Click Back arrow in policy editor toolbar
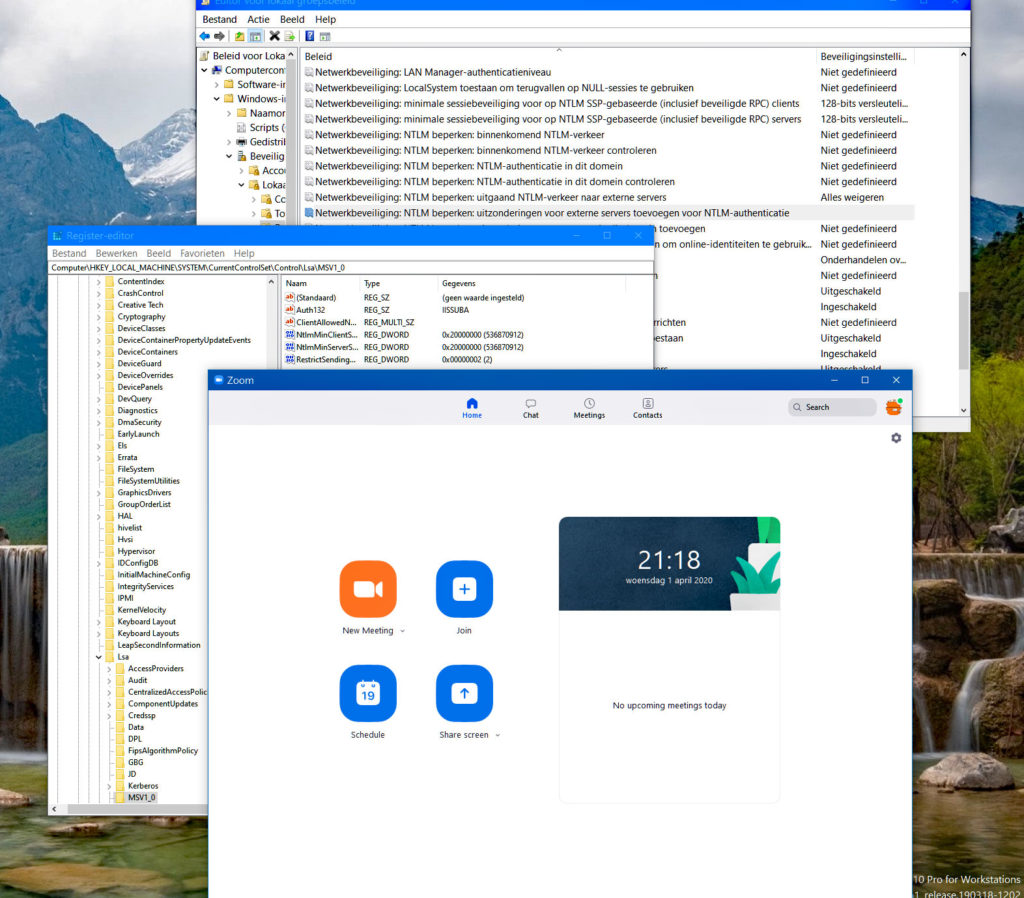Screen dimensions: 1024x898 pos(204,36)
